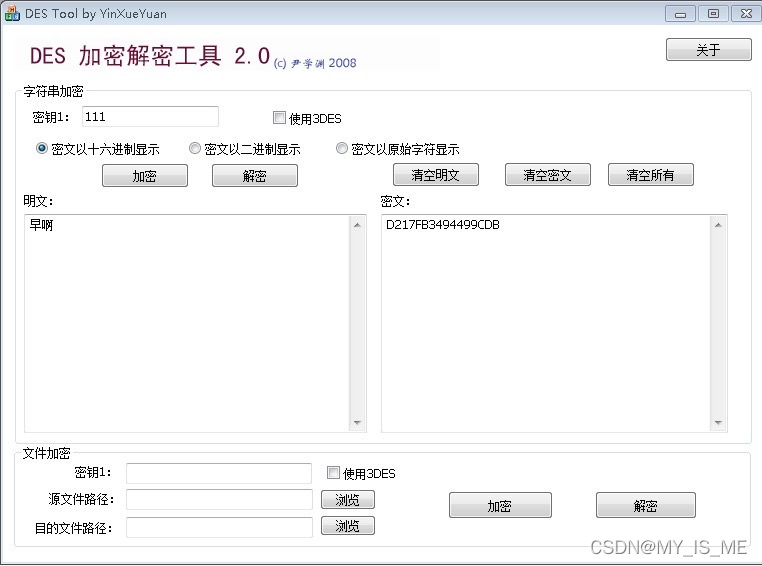Click 解密 button in string encryption section

click(x=255, y=175)
